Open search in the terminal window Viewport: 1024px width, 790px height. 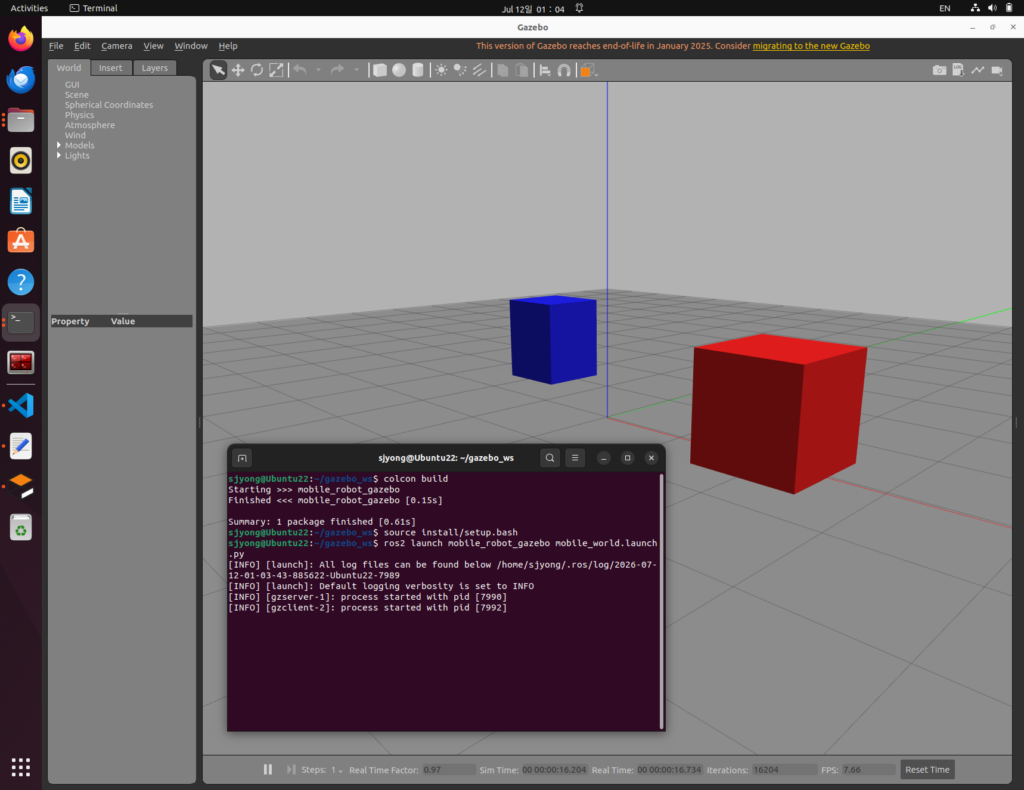[x=550, y=458]
